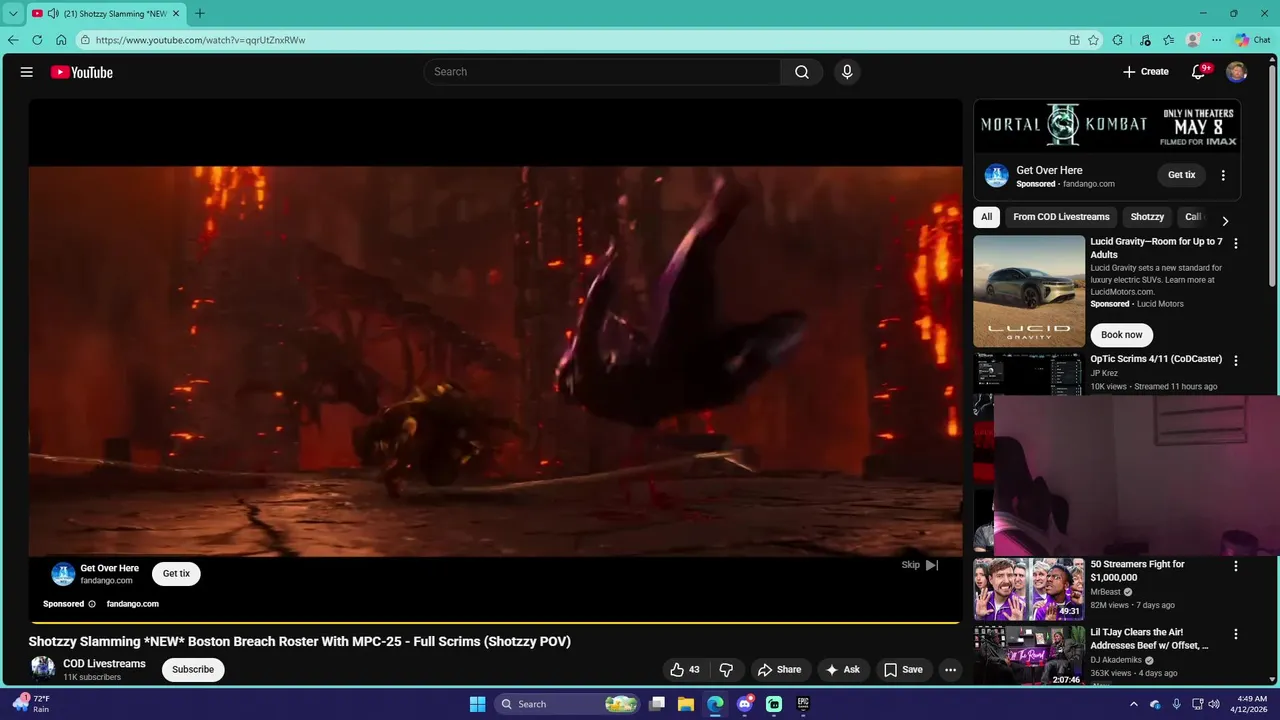Open Edge settings and more menu
This screenshot has width=1280, height=720.
pyautogui.click(x=1216, y=40)
